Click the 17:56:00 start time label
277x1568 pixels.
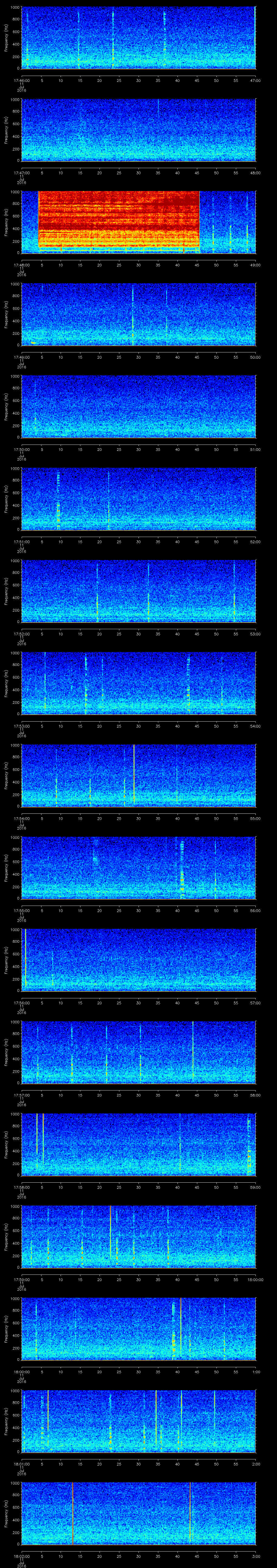pos(22,1003)
